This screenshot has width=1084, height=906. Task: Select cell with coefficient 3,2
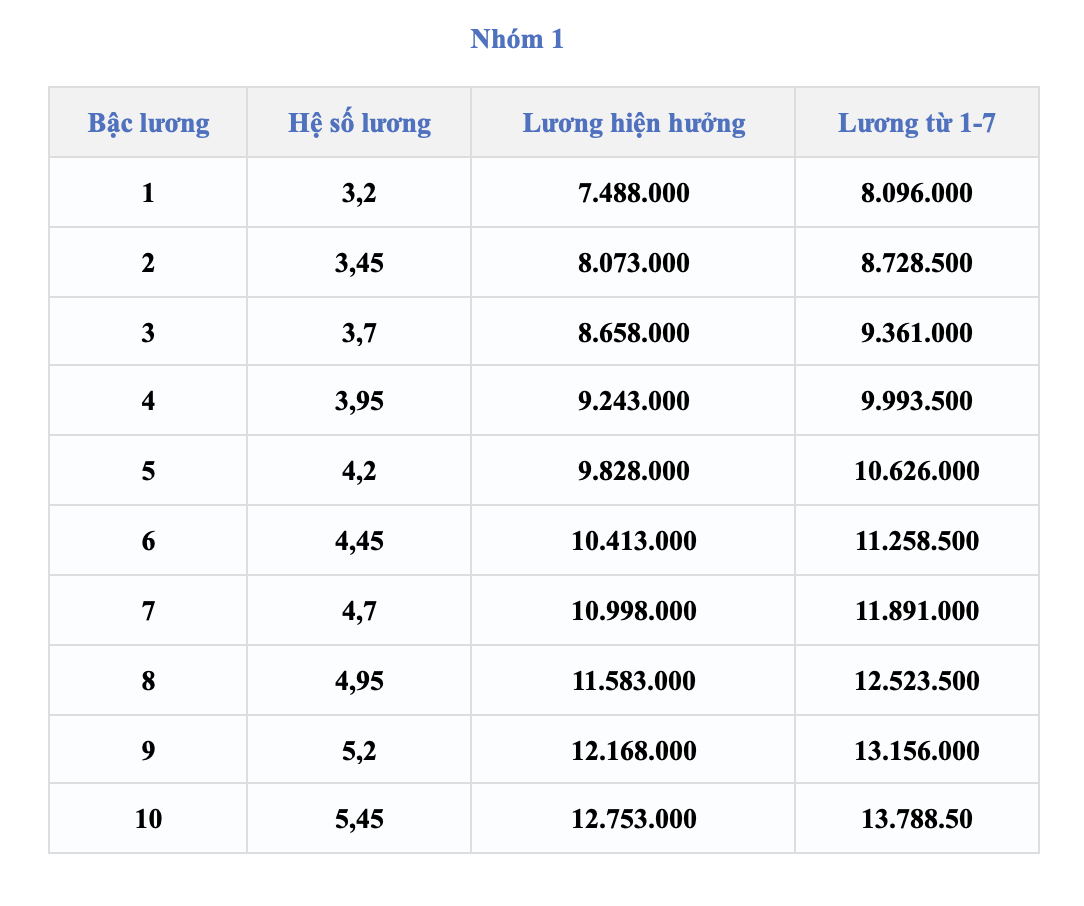coord(359,193)
